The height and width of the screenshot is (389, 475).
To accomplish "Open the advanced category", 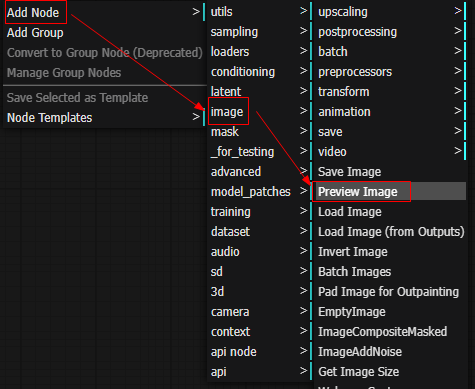I will coord(260,172).
